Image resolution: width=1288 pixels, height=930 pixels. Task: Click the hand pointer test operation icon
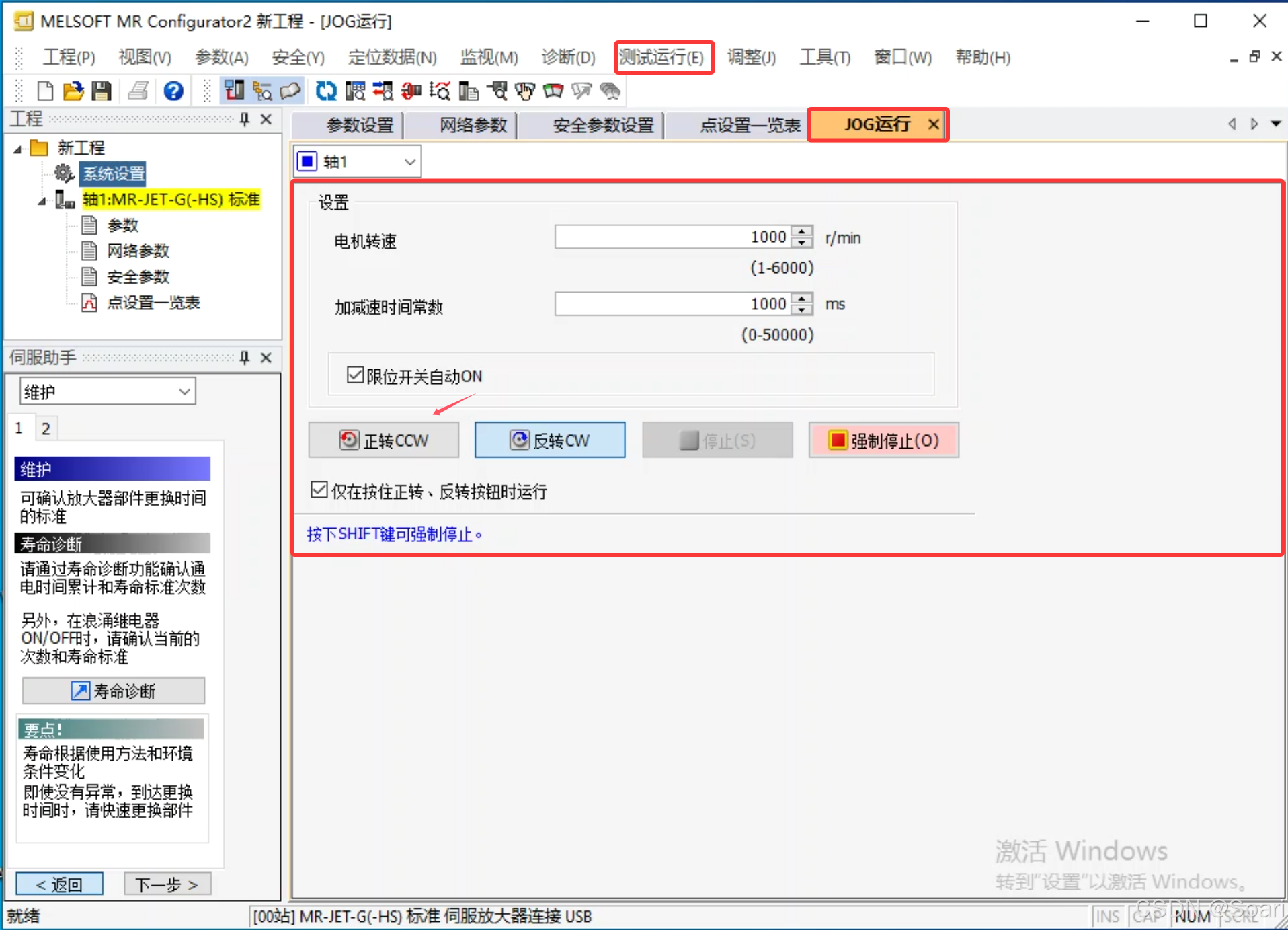point(525,90)
